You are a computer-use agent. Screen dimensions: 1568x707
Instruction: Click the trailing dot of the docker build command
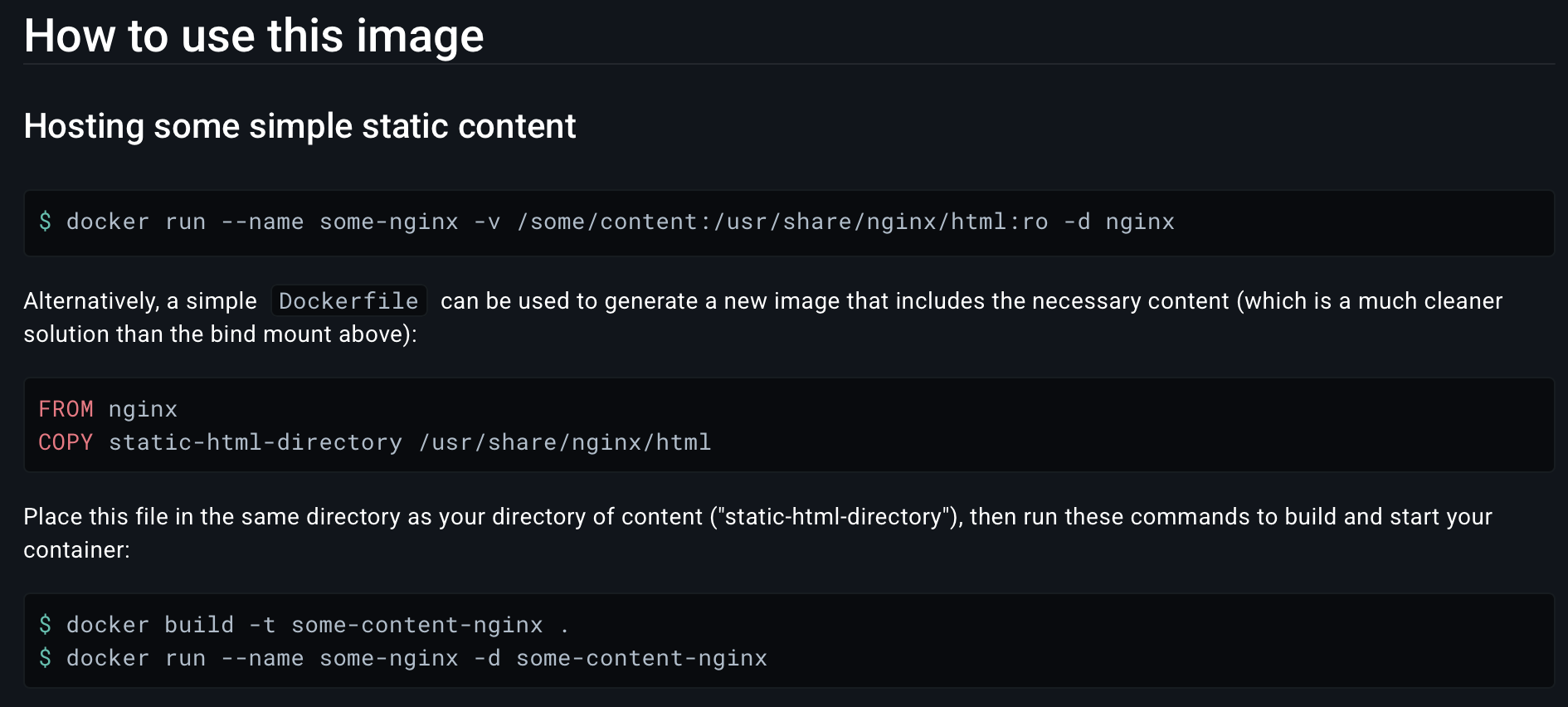click(x=565, y=627)
